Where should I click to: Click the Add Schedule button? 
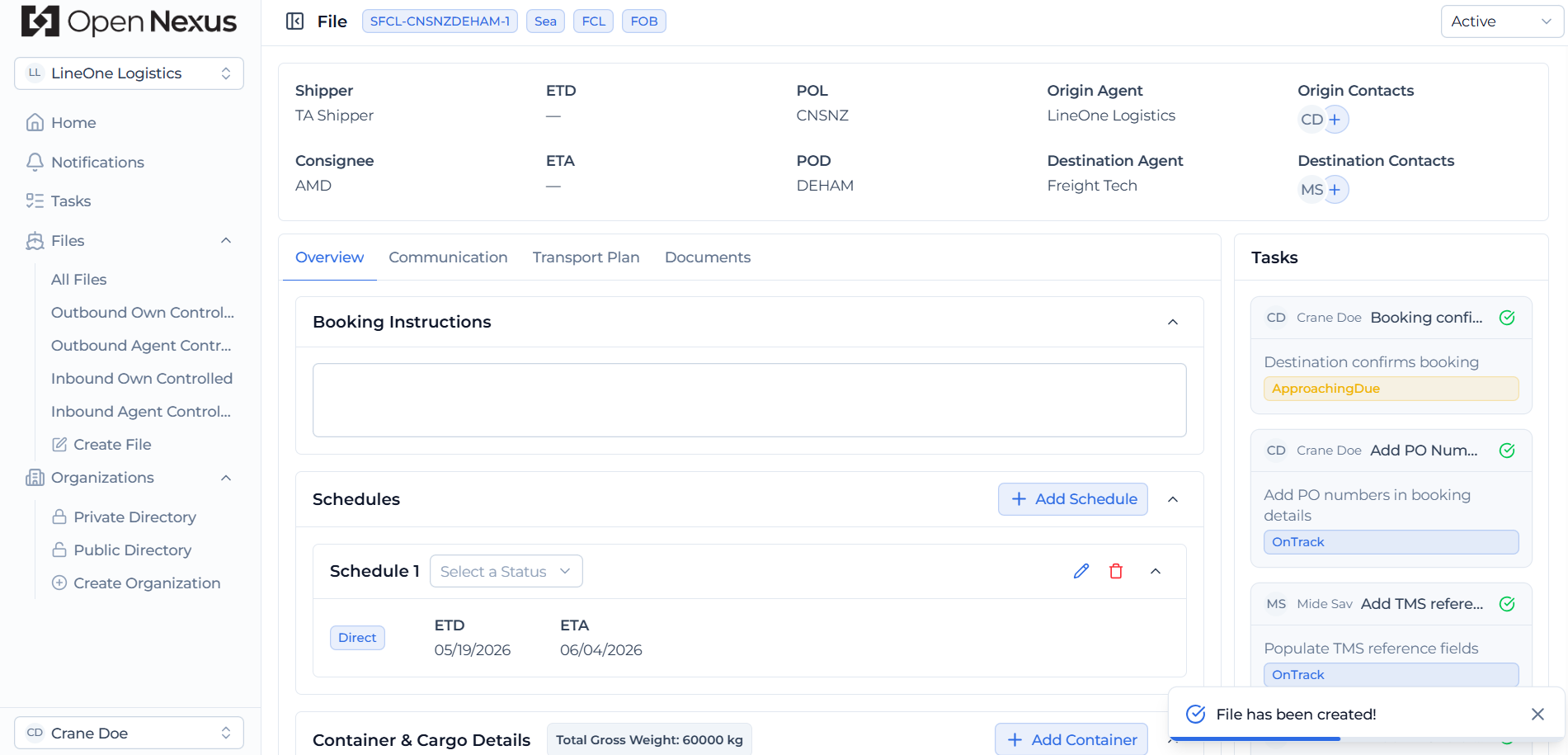pos(1072,499)
